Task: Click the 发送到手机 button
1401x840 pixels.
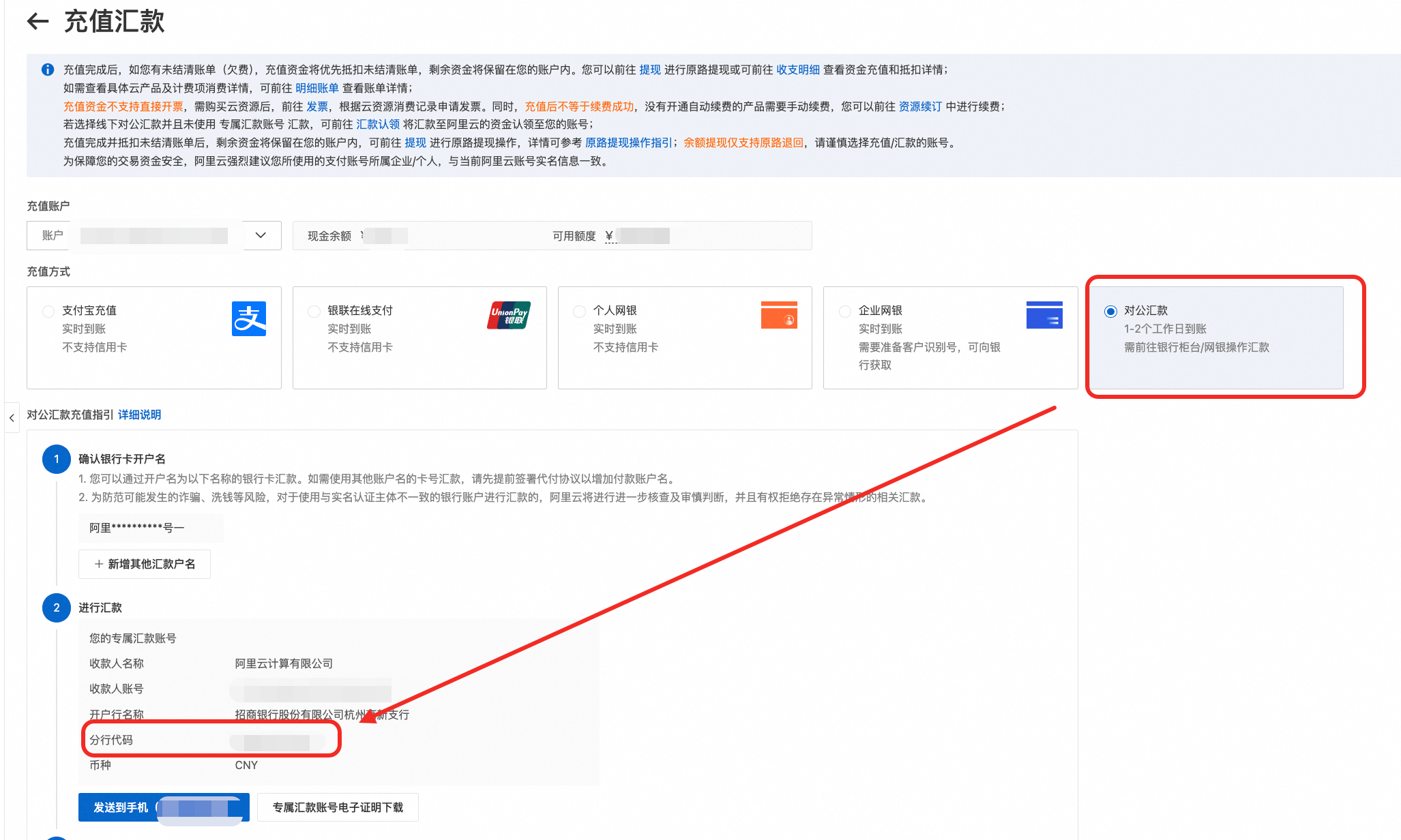Action: coord(164,807)
